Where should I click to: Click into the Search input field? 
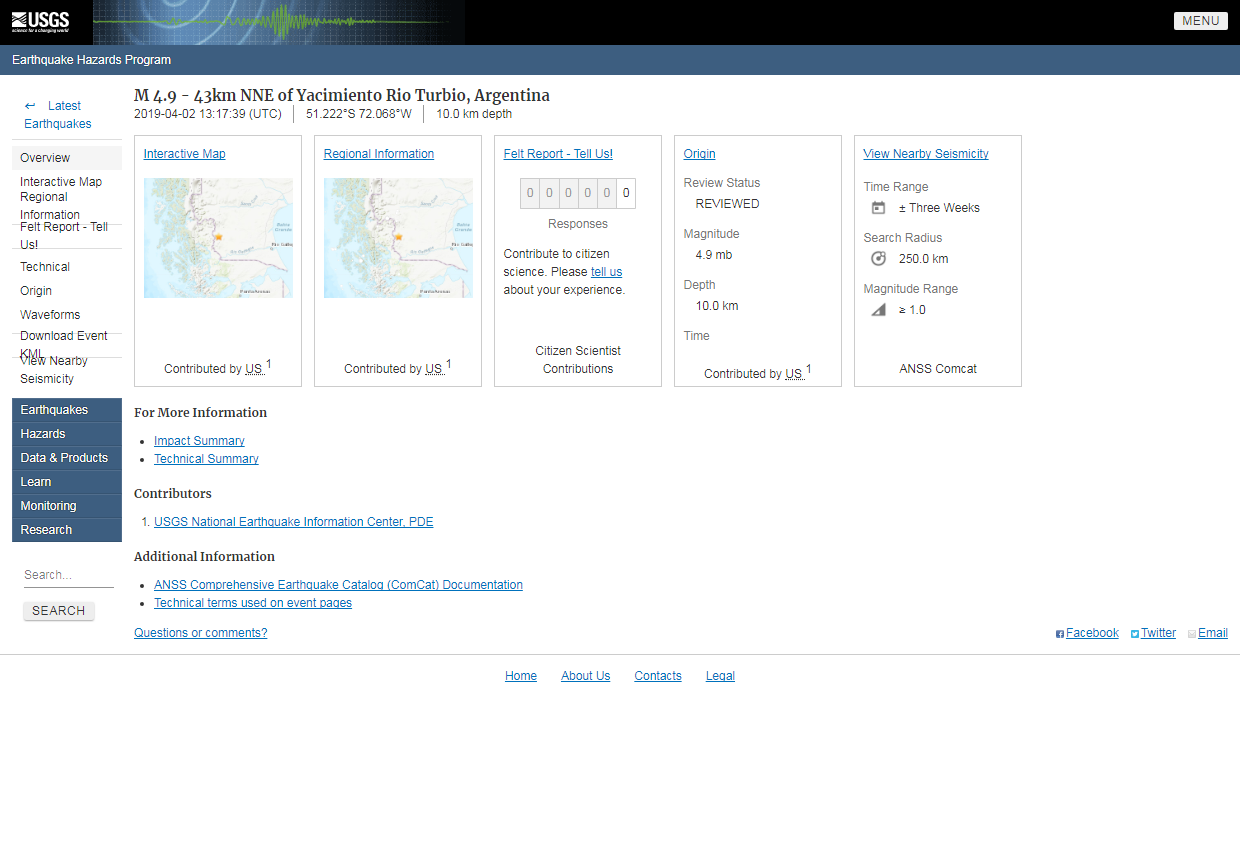coord(68,575)
